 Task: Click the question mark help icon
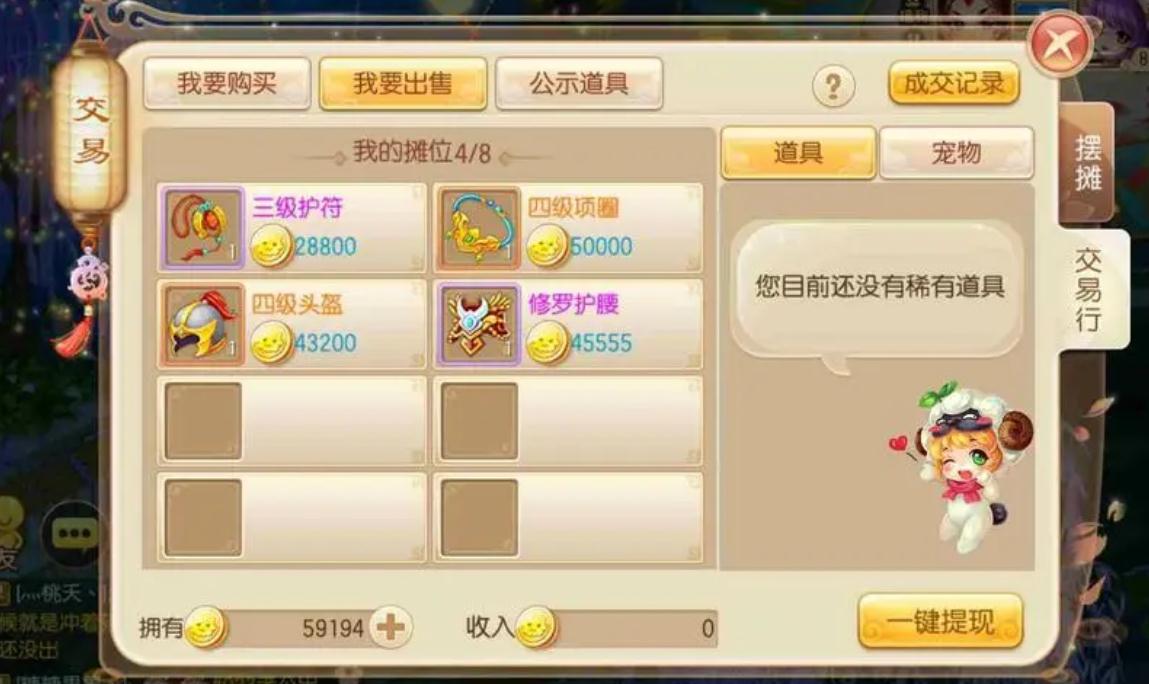pyautogui.click(x=833, y=87)
